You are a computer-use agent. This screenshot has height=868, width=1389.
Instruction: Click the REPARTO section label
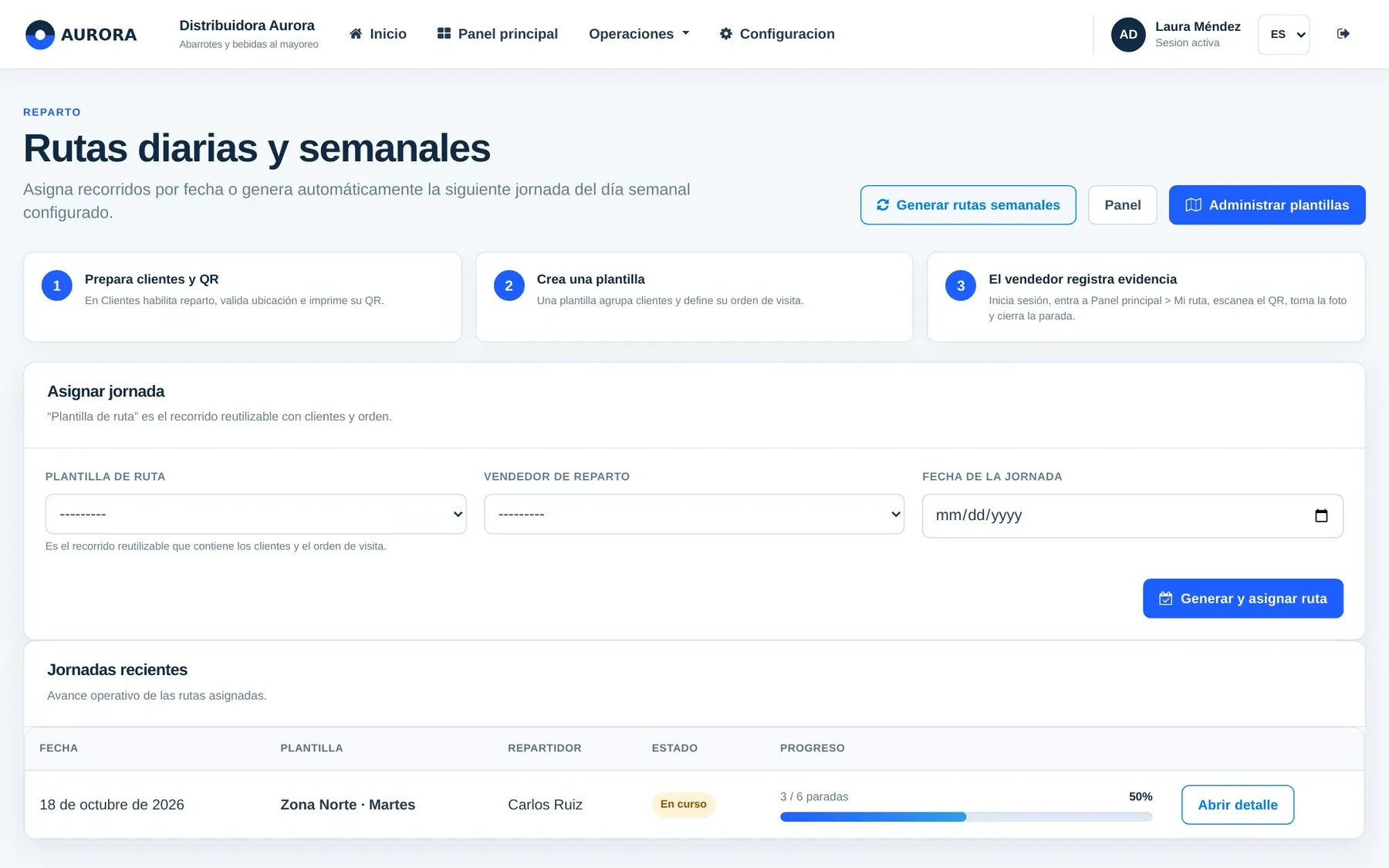[x=52, y=112]
